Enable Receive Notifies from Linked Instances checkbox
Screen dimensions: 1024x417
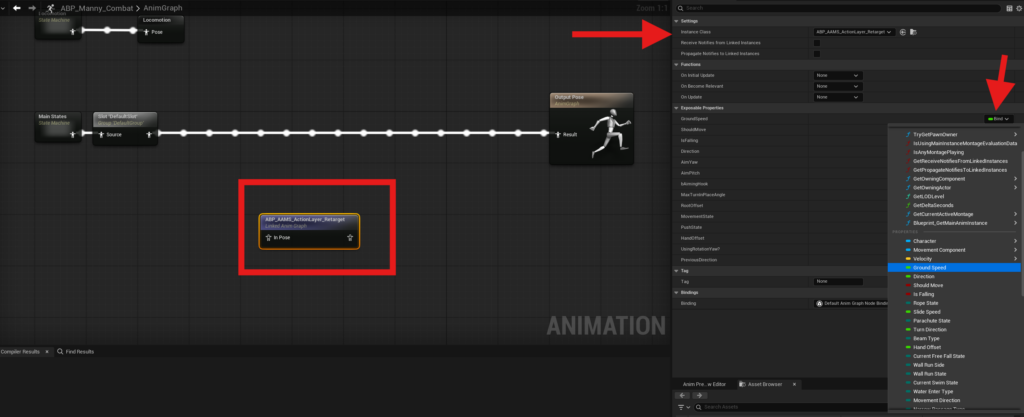click(817, 43)
